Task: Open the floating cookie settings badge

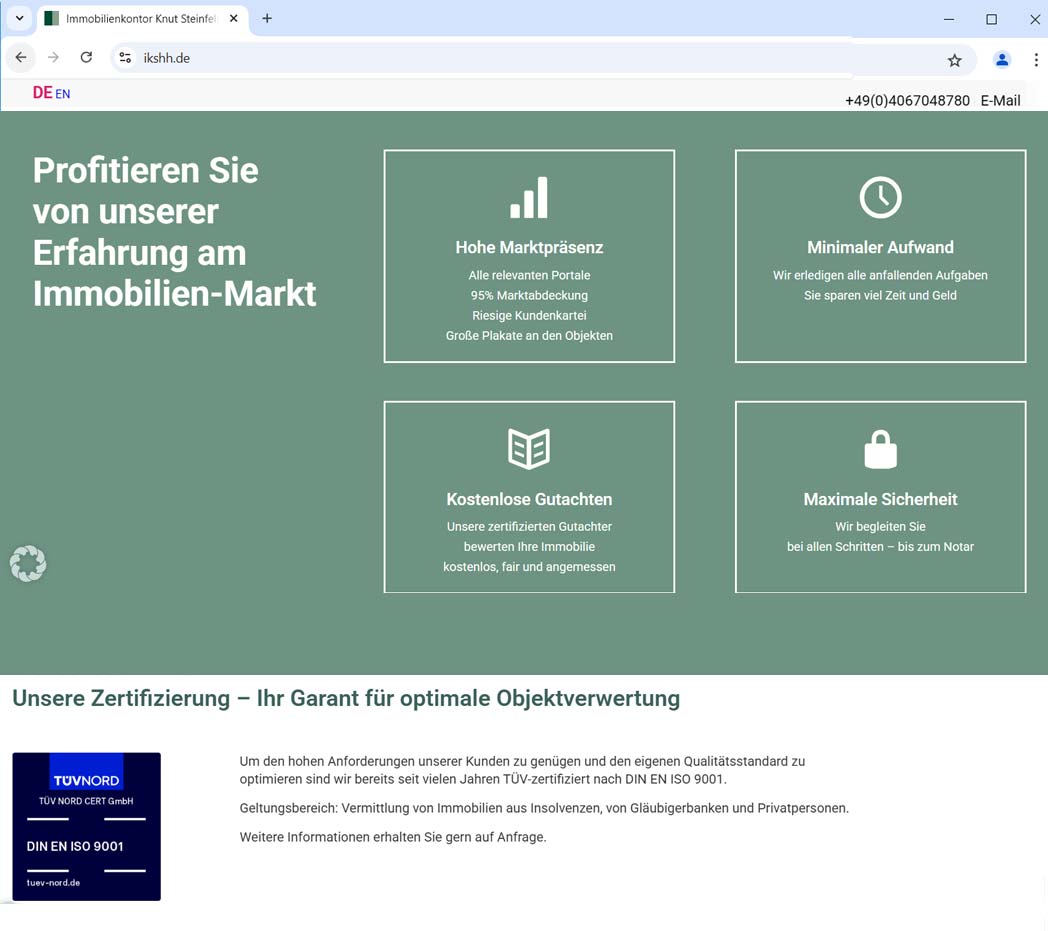Action: pyautogui.click(x=28, y=564)
